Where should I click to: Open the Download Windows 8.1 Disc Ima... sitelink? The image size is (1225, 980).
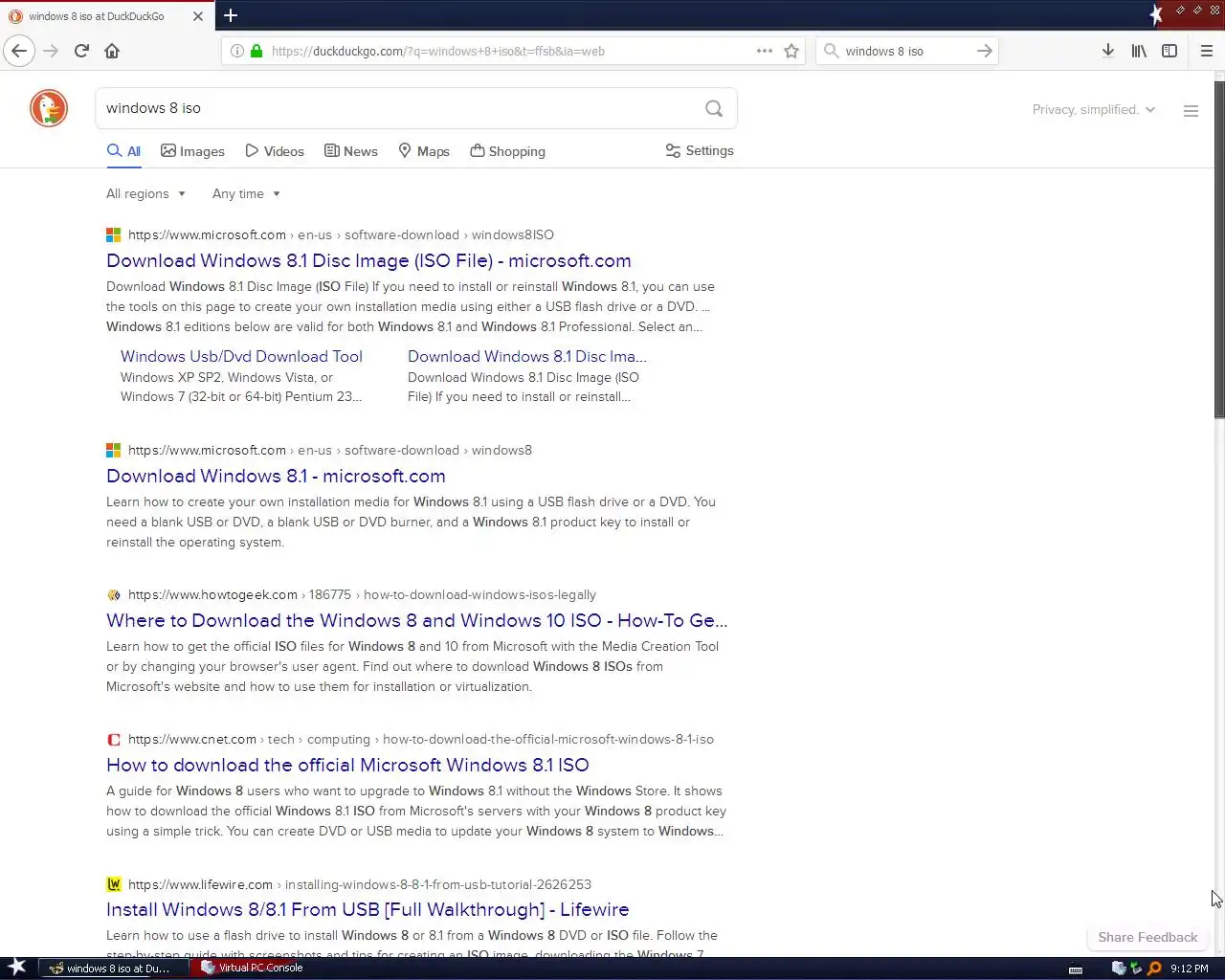pos(527,356)
